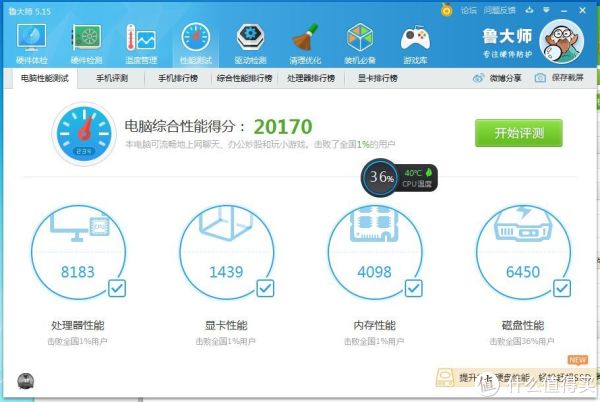Click the processor score 8183
This screenshot has height=402, width=600.
tap(78, 272)
